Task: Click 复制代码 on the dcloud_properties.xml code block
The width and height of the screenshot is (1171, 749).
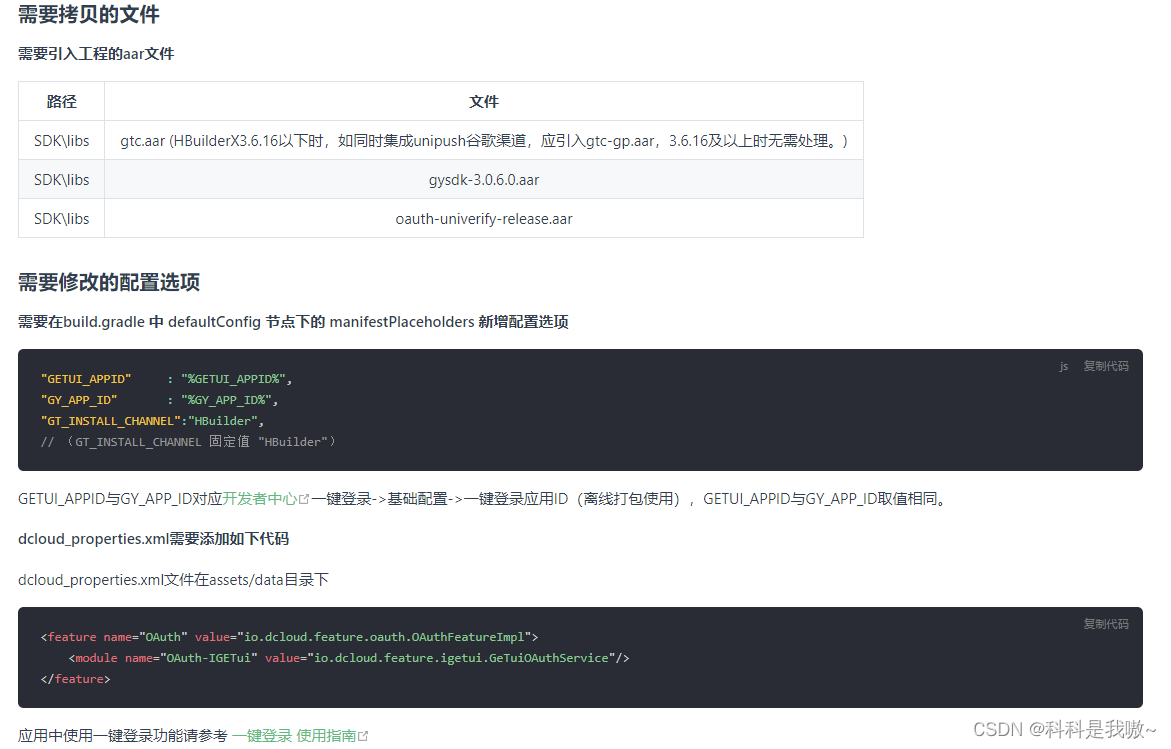Action: (x=1106, y=621)
